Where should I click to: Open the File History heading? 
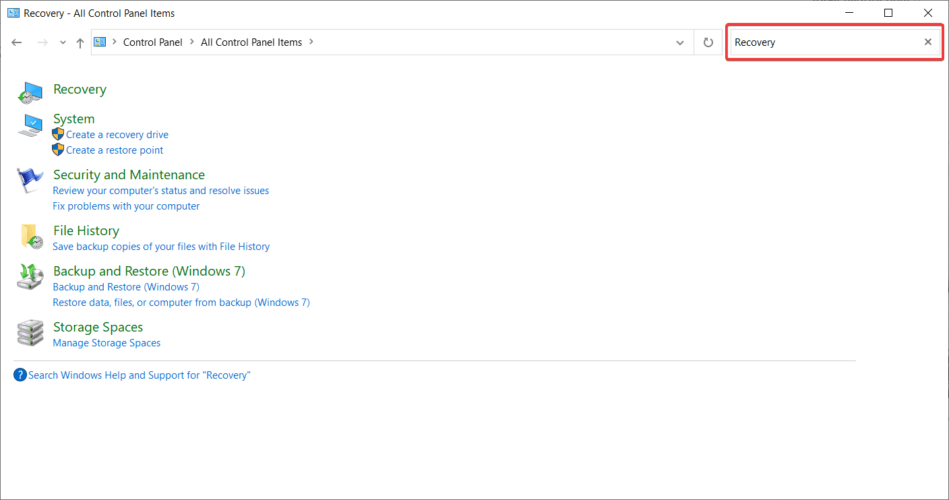pyautogui.click(x=86, y=231)
